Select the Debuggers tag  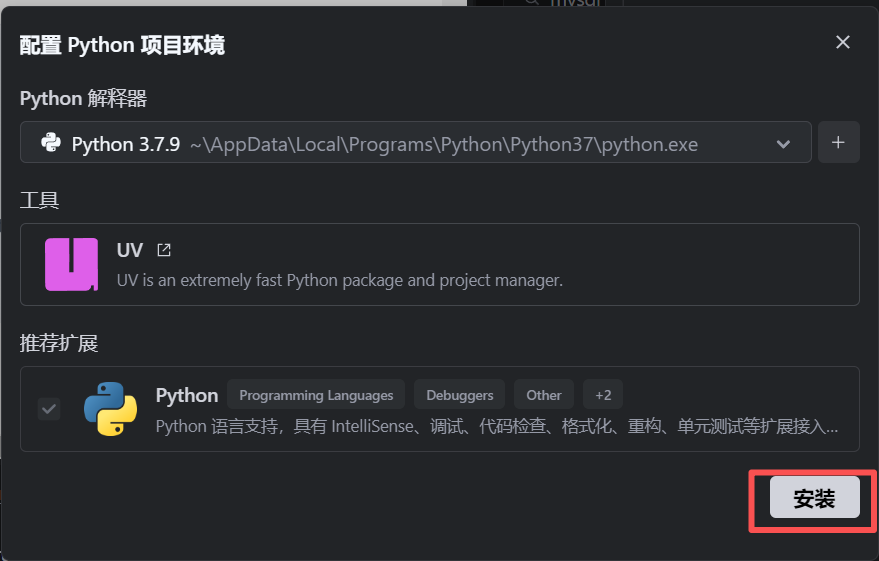(x=460, y=395)
